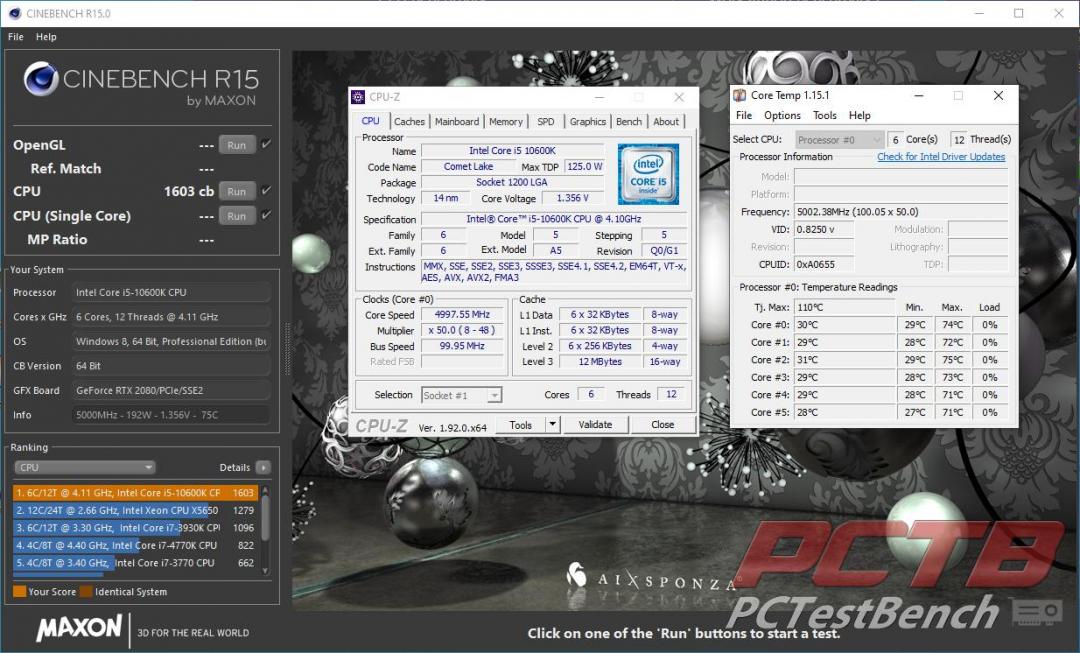Screen dimensions: 1080x653
Task: Minimize the Core Temp window
Action: pyautogui.click(x=918, y=96)
